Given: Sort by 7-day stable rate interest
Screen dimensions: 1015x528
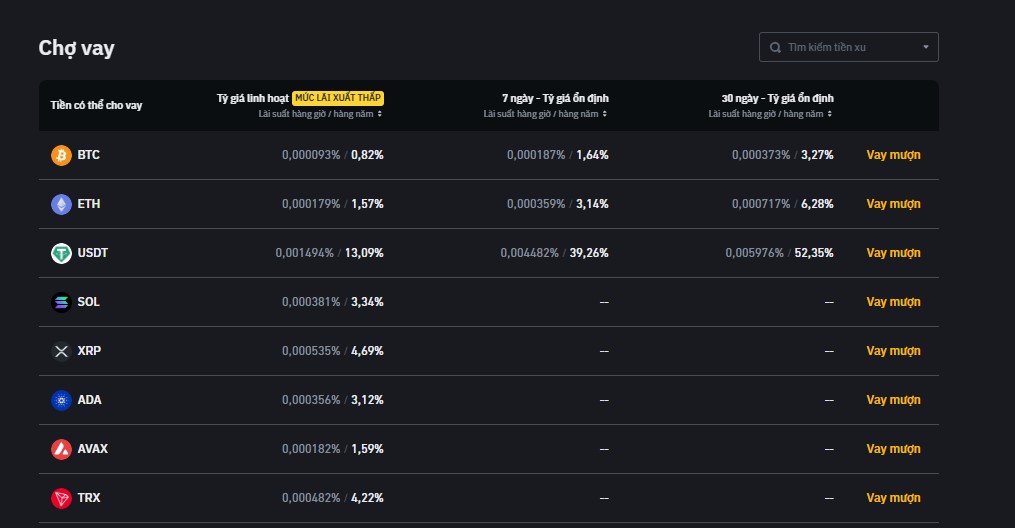Looking at the screenshot, I should (x=605, y=114).
